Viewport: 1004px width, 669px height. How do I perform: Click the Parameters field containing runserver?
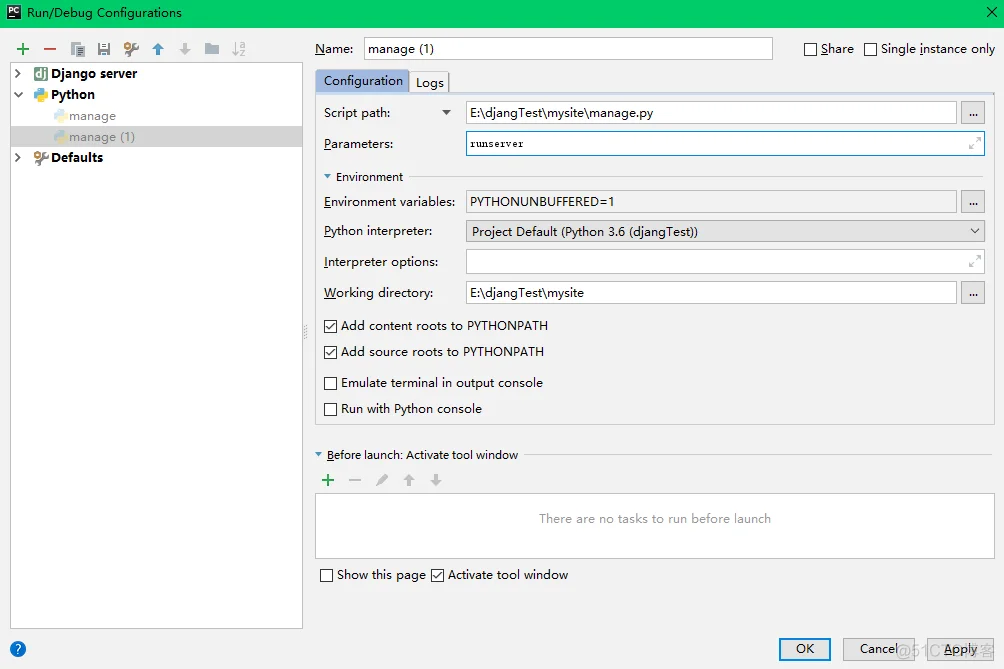click(725, 144)
